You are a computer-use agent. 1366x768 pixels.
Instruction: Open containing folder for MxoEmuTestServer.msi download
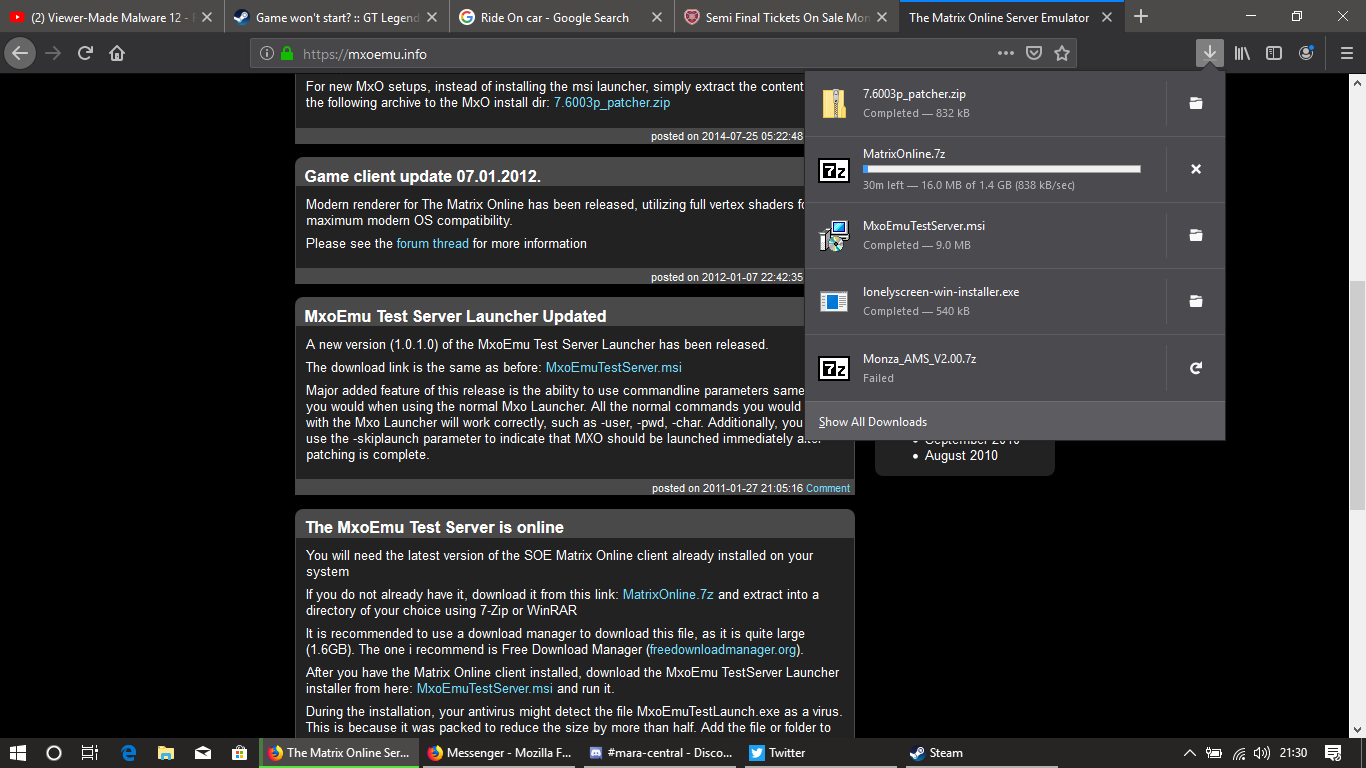coord(1195,235)
